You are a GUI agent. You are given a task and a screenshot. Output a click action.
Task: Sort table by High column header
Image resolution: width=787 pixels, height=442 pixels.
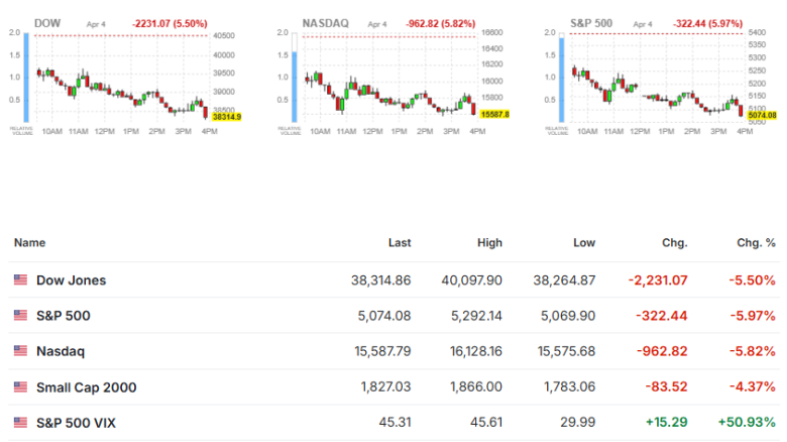point(489,243)
